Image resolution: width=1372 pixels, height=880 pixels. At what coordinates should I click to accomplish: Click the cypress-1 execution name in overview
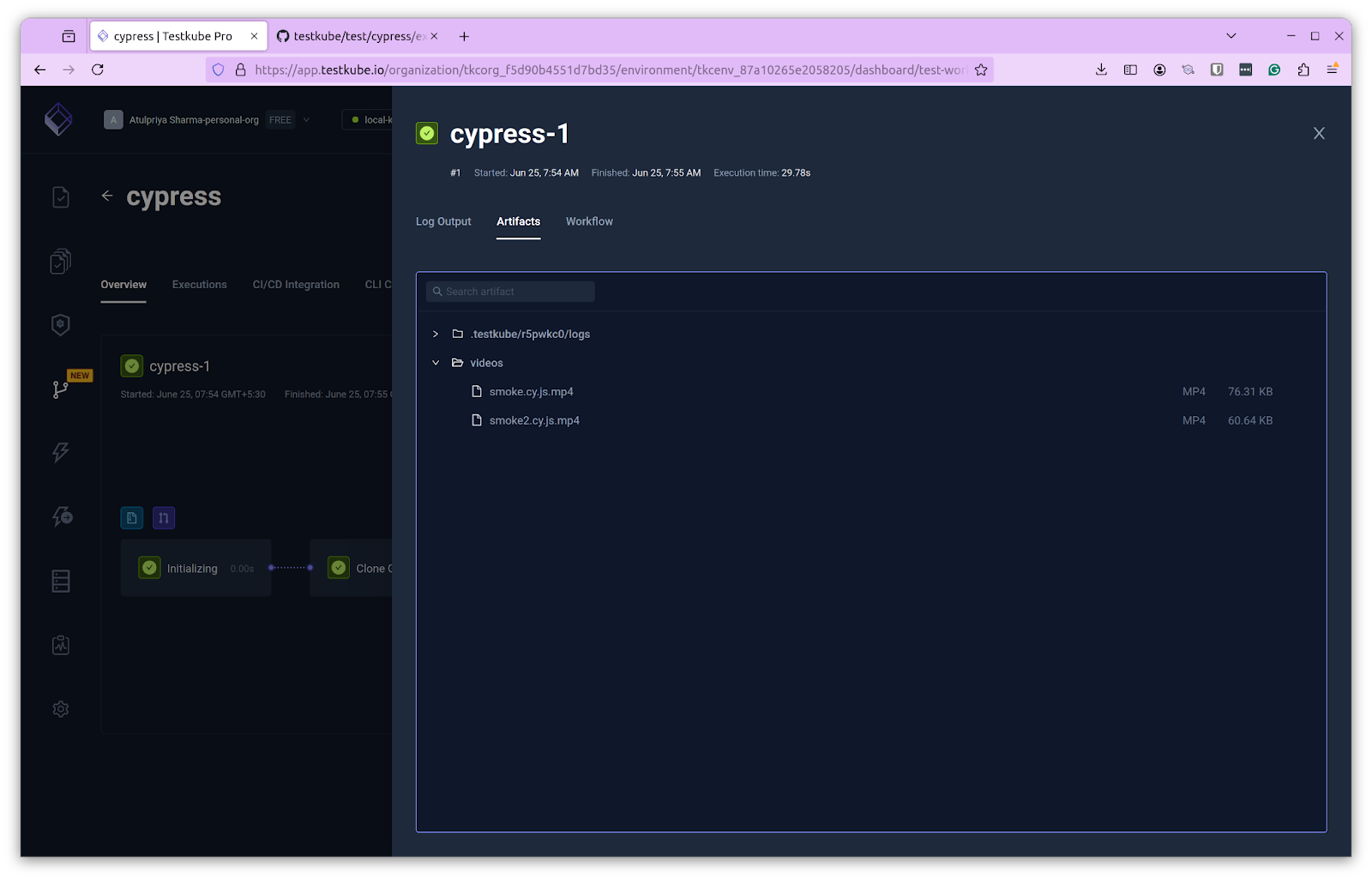pos(179,366)
